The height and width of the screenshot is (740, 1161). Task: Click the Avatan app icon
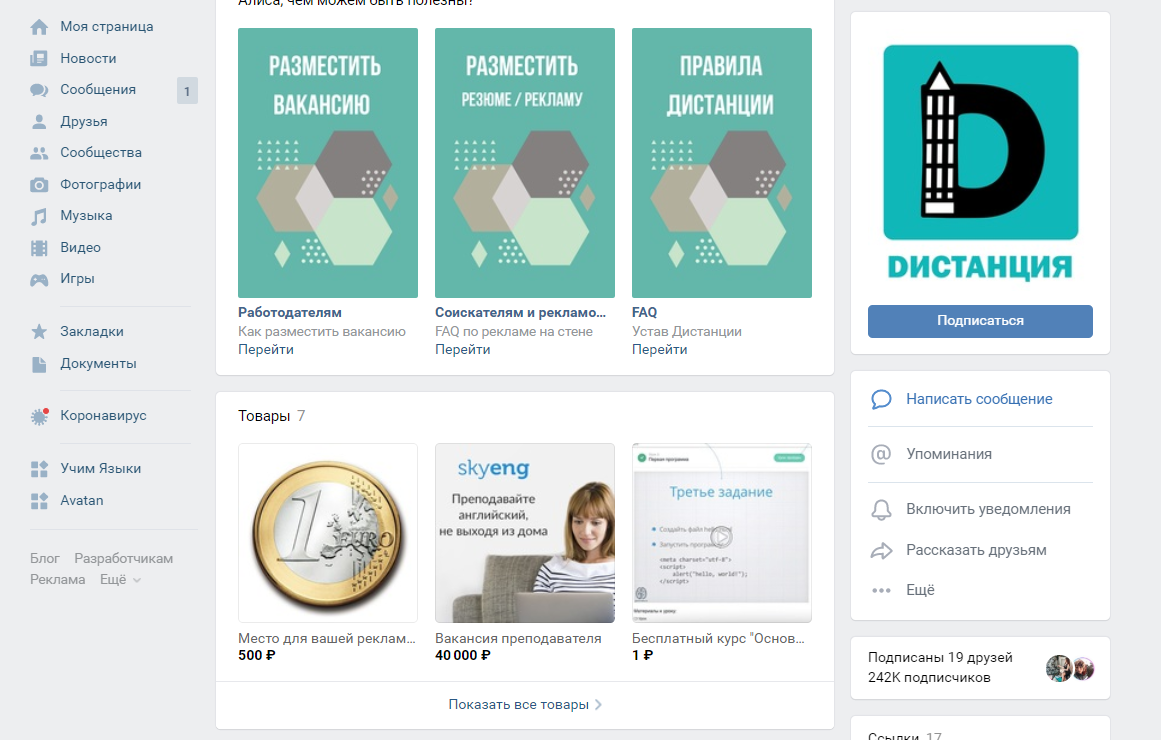pyautogui.click(x=39, y=501)
